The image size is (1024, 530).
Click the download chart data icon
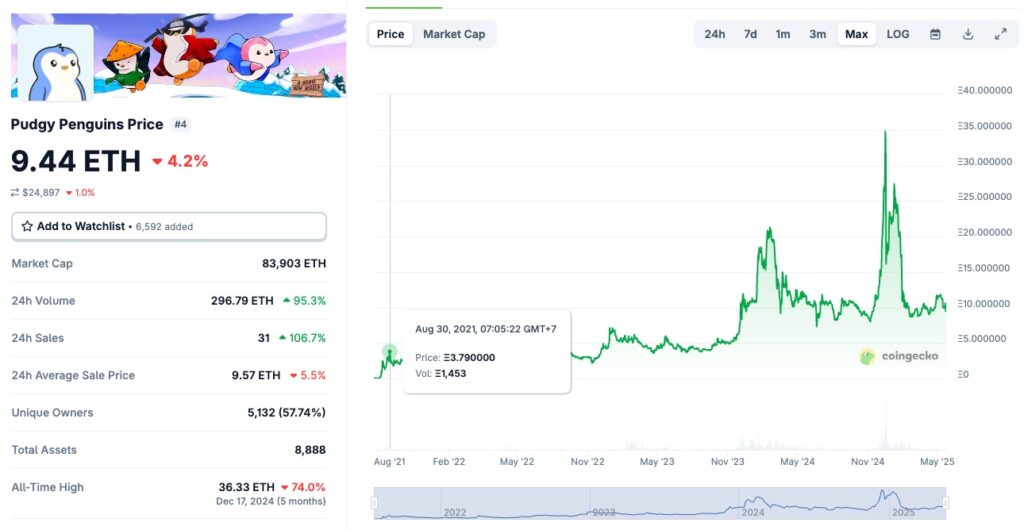968,34
